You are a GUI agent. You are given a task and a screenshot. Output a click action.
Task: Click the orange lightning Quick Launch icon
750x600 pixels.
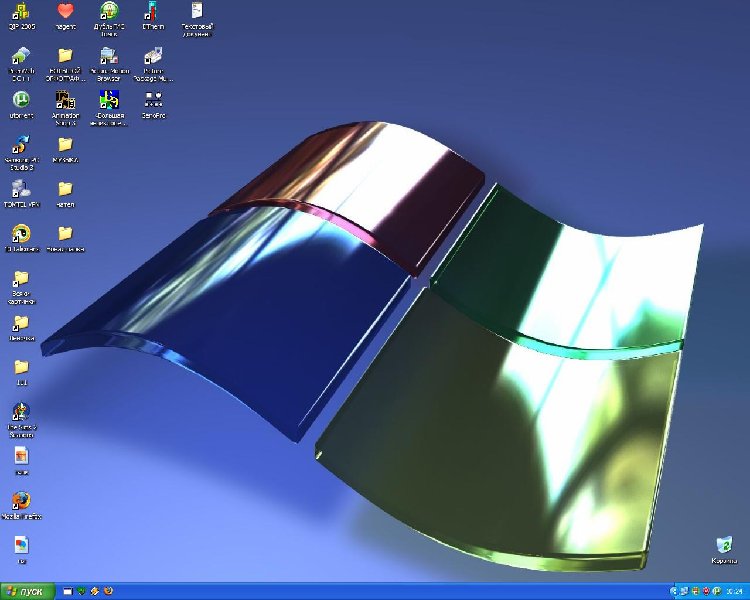pos(95,591)
